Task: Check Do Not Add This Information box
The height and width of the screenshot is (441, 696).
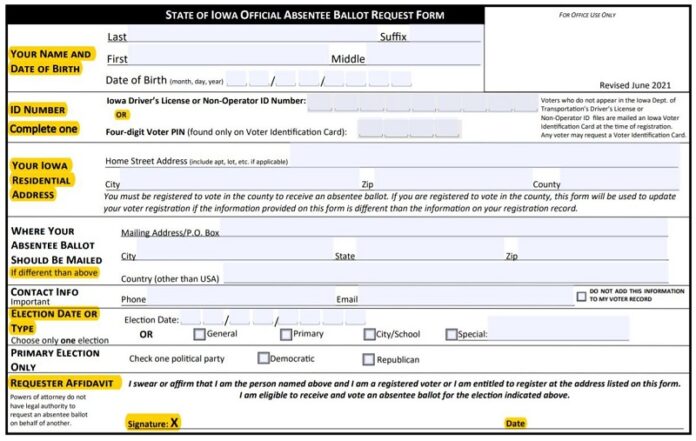Action: 581,296
